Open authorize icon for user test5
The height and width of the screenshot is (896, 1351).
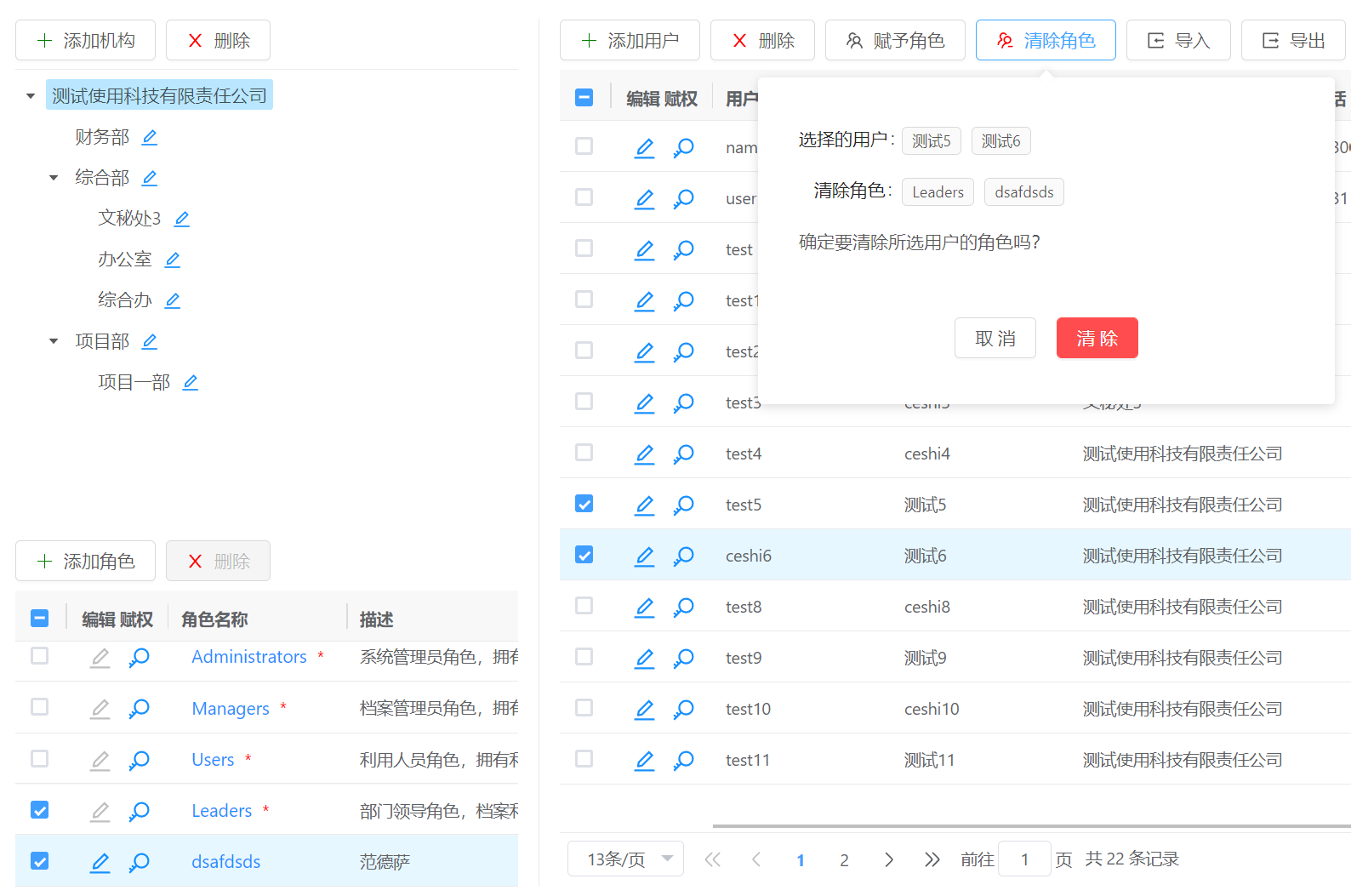pos(683,505)
